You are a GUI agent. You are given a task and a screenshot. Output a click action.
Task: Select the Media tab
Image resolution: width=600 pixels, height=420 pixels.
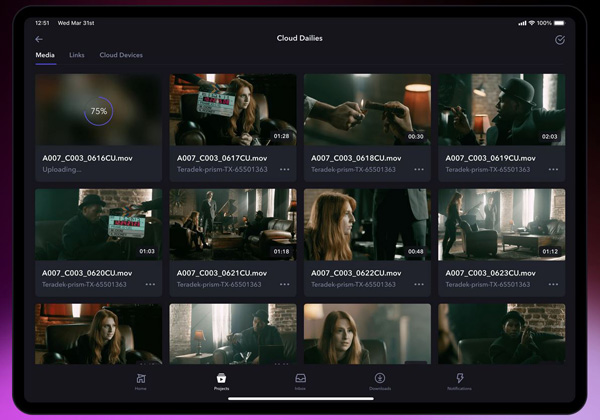point(45,55)
